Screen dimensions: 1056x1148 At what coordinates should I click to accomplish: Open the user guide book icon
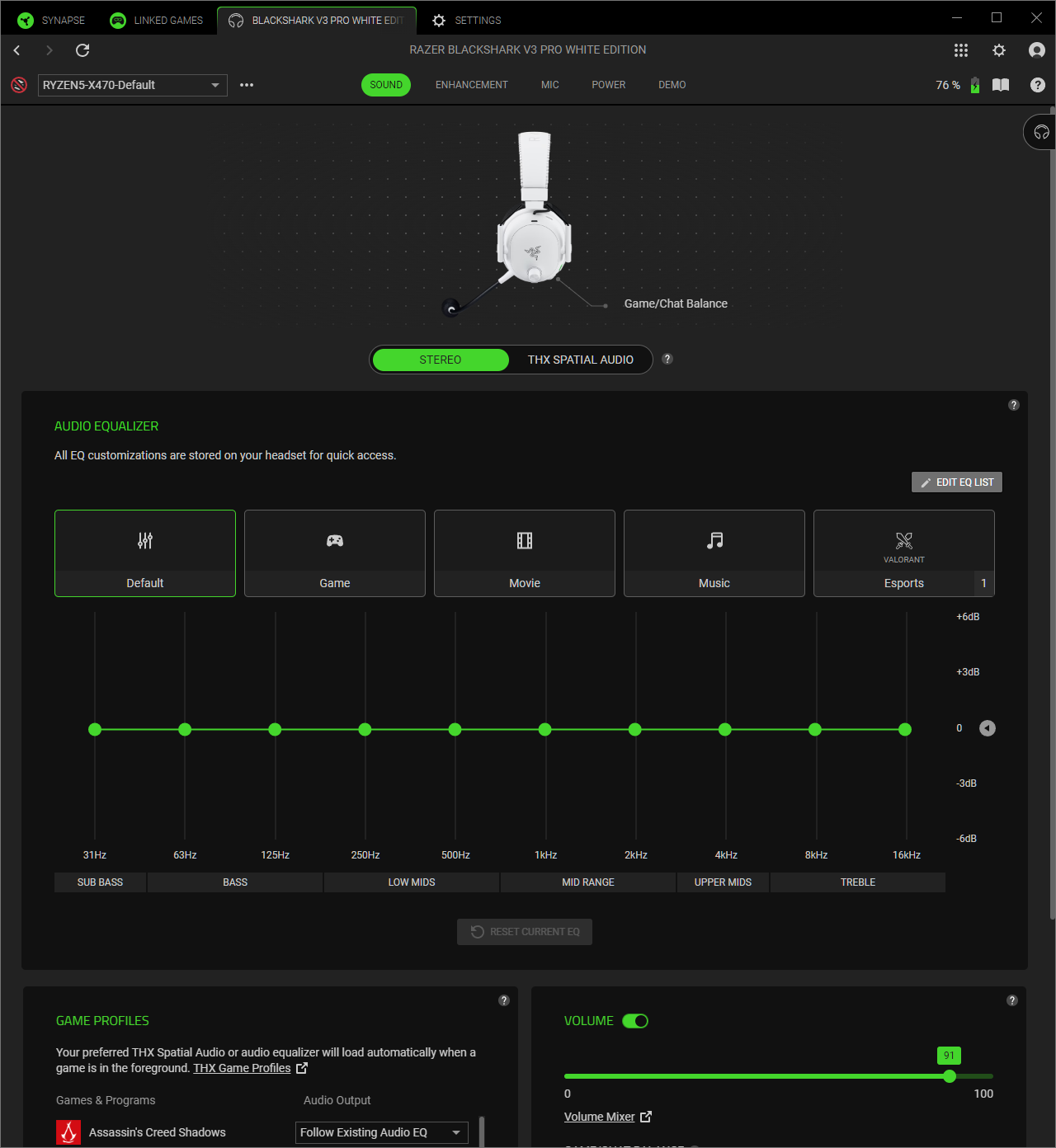point(1000,85)
